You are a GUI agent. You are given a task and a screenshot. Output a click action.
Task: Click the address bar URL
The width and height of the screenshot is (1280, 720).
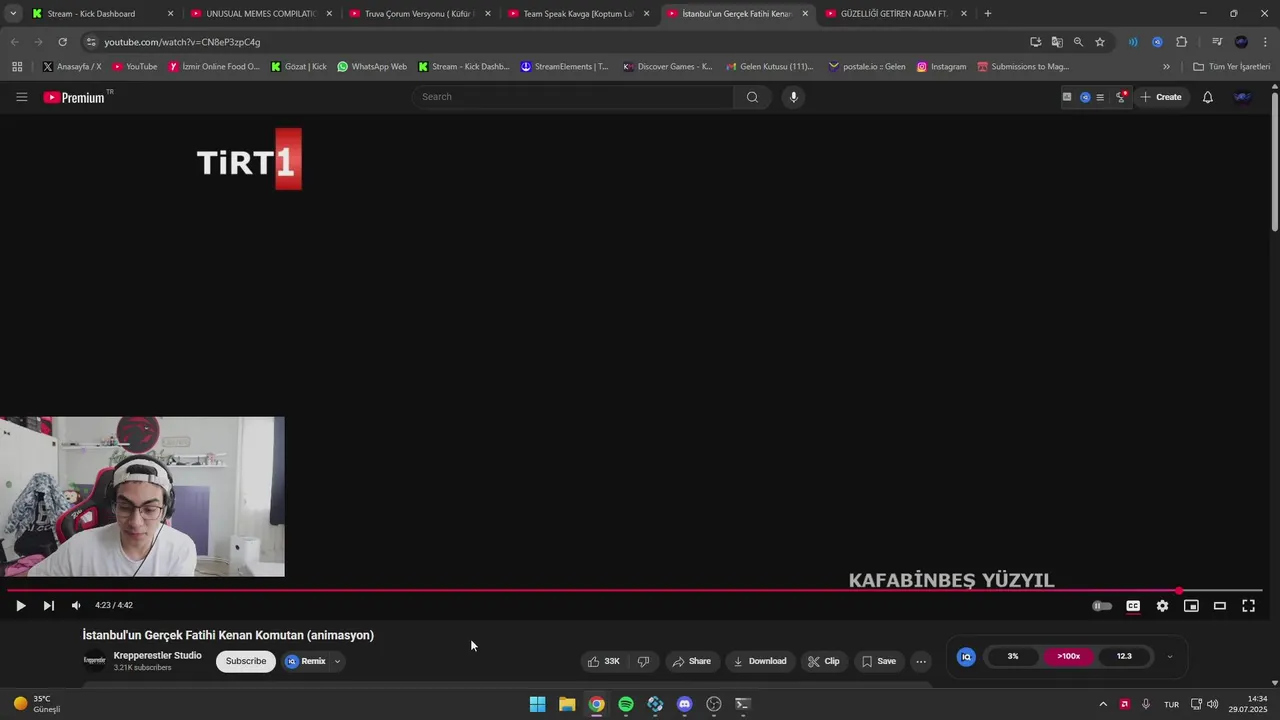click(182, 42)
